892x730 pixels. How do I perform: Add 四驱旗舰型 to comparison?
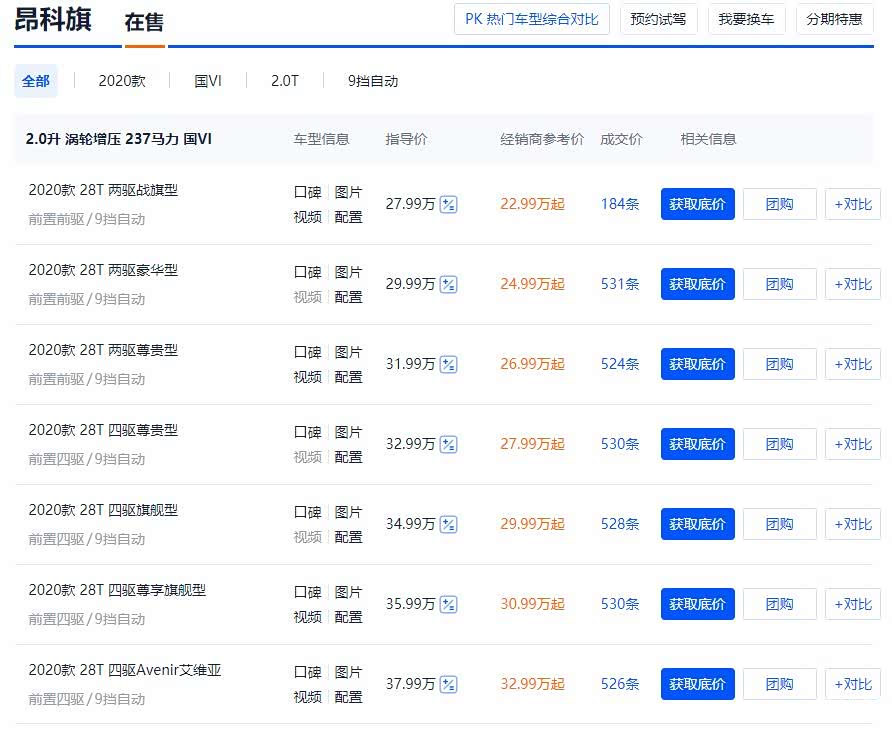click(x=853, y=524)
